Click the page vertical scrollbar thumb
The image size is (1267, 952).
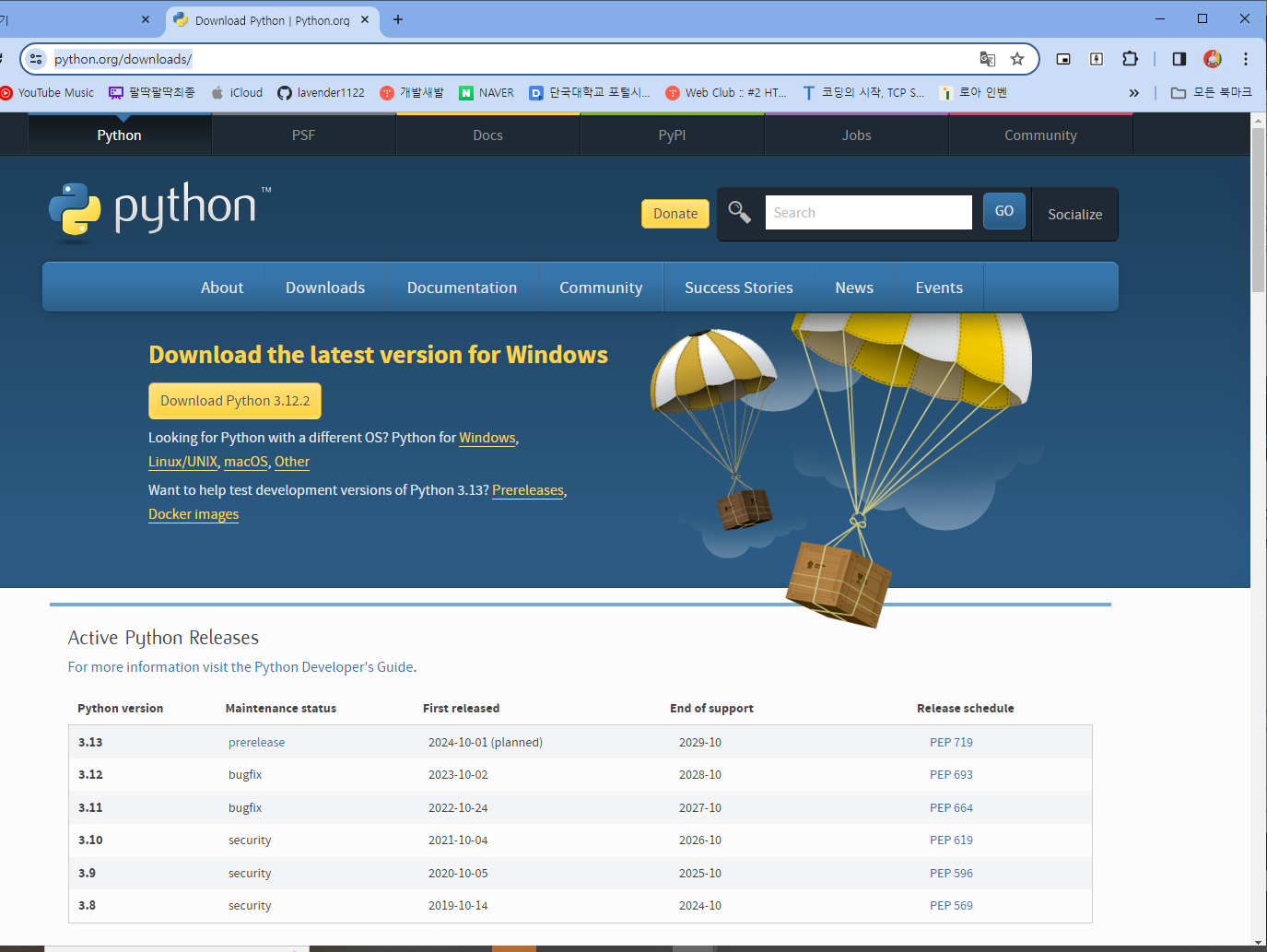tap(1258, 211)
